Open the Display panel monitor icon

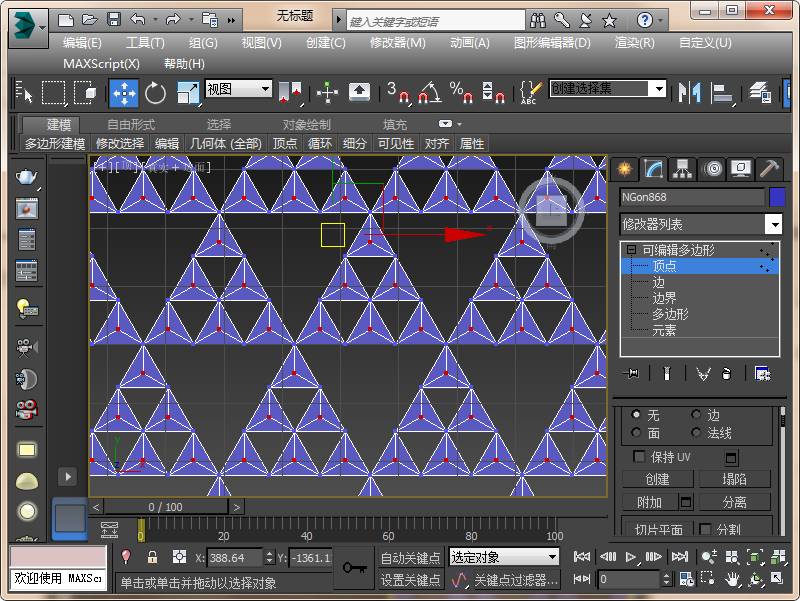(x=741, y=169)
